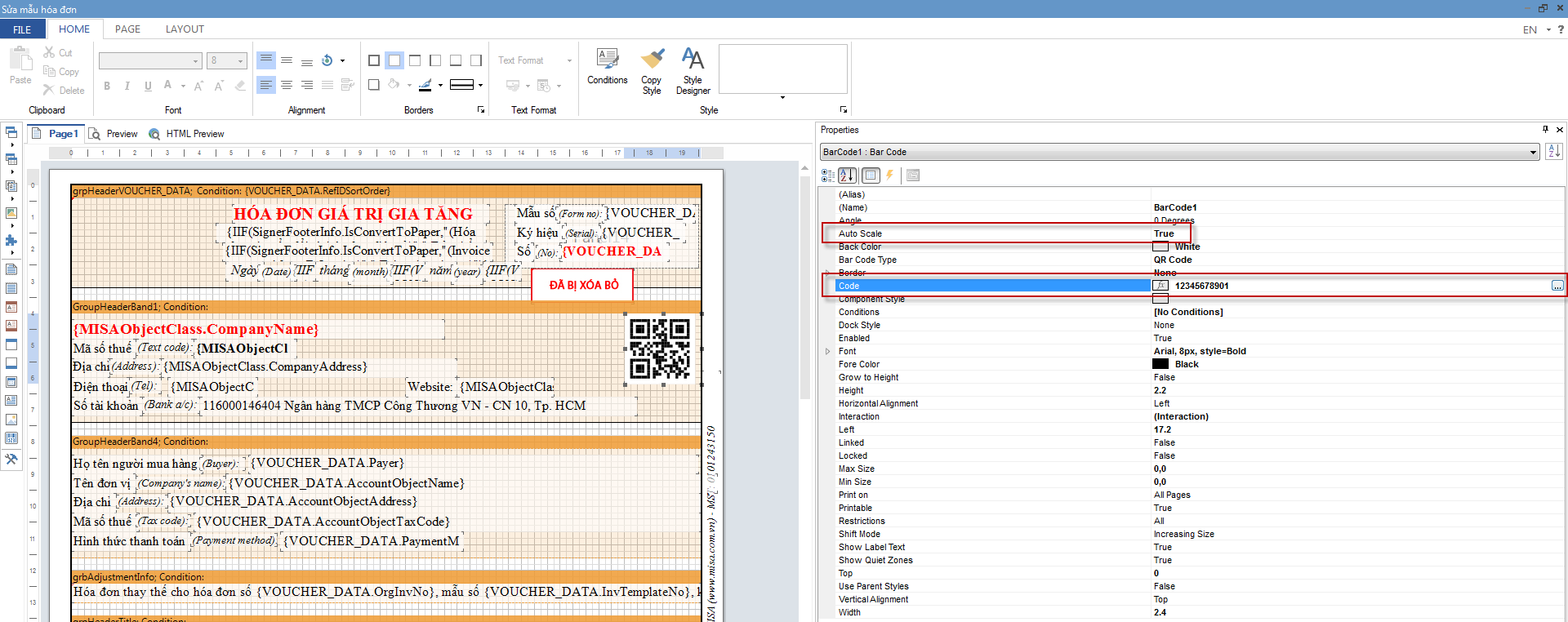
Task: Click the Auto Scale True value field
Action: pyautogui.click(x=1358, y=233)
